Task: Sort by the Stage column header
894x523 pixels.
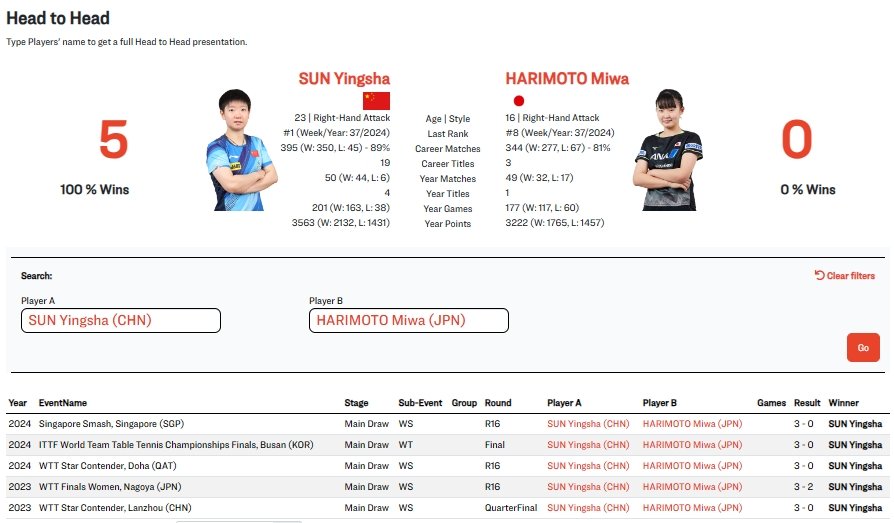Action: [356, 403]
